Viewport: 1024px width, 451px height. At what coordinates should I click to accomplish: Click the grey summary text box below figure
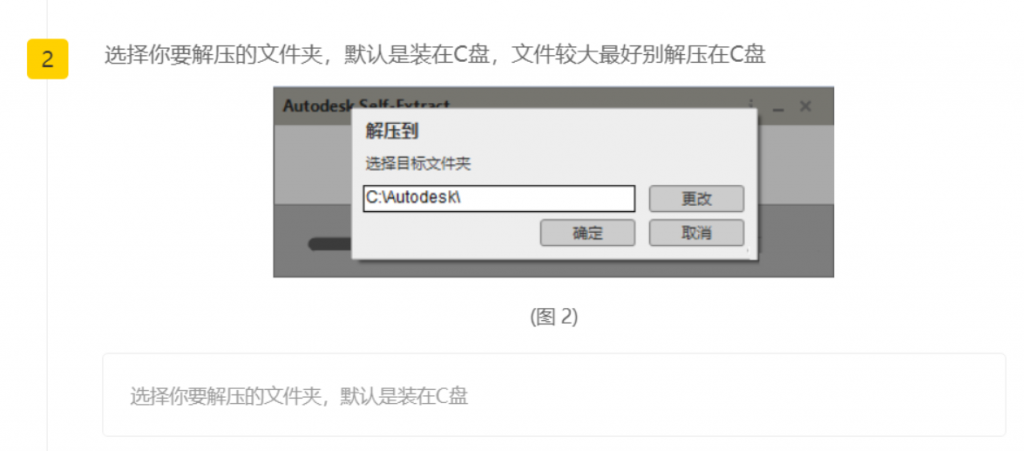554,395
